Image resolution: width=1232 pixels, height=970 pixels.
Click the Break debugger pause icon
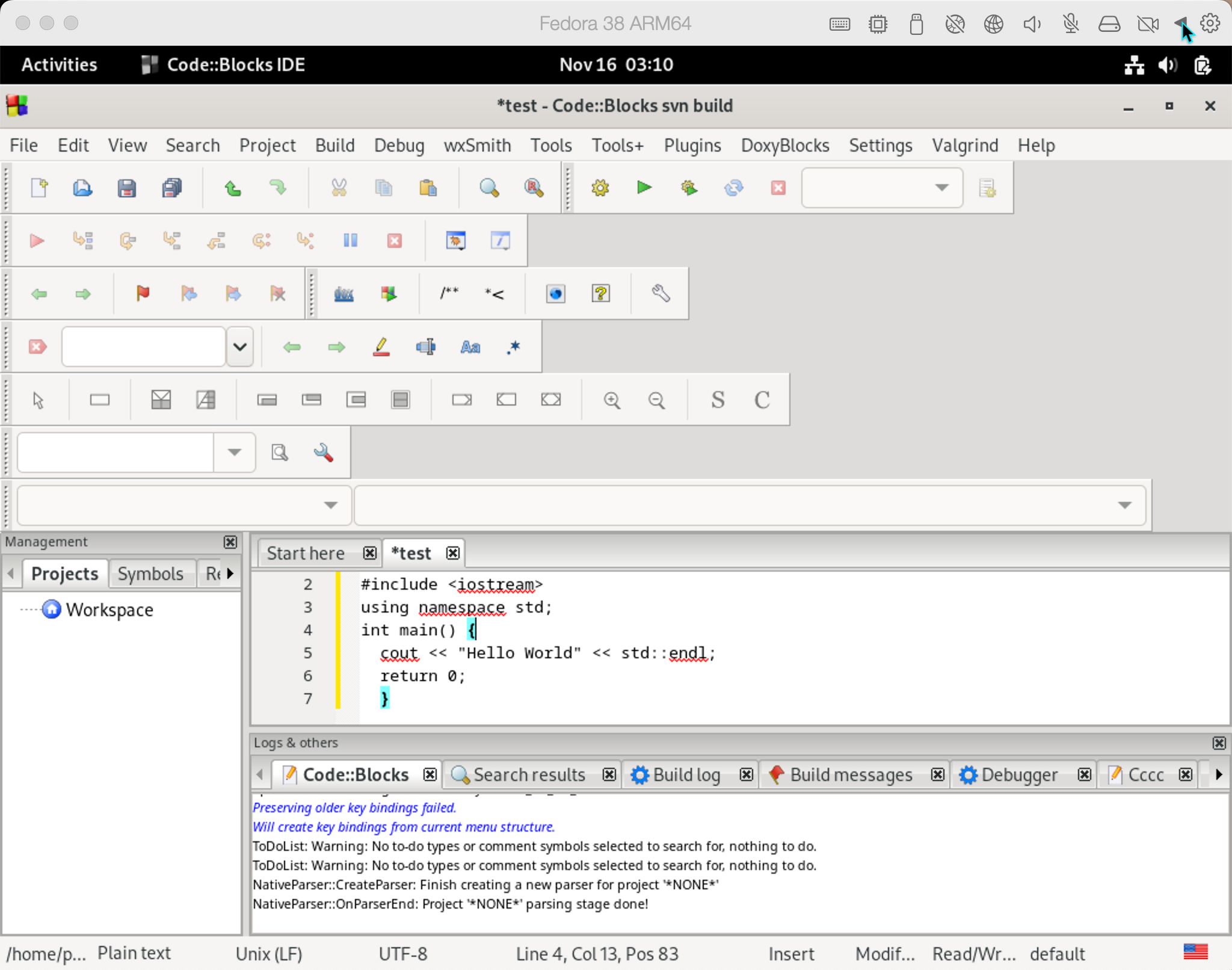(350, 241)
